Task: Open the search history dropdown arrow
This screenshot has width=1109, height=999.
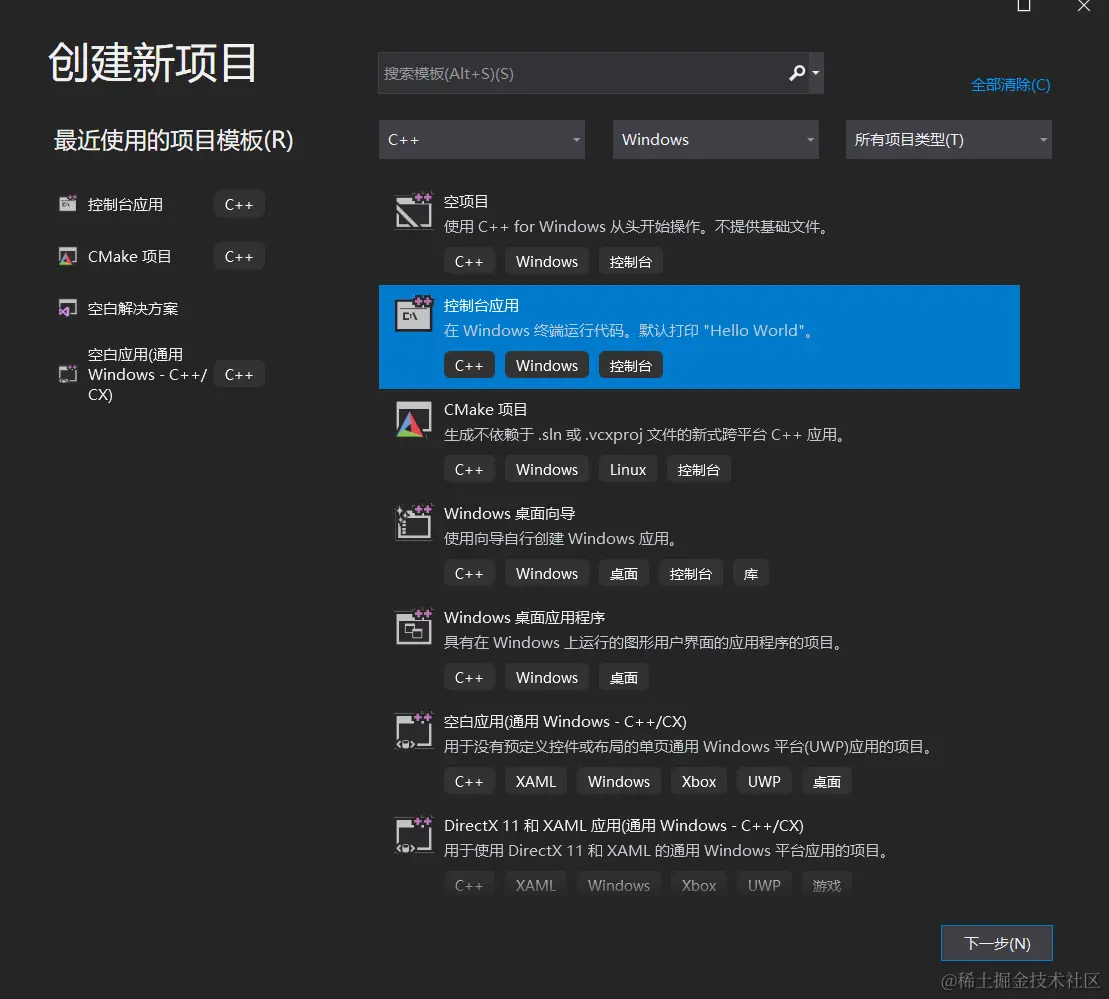Action: [816, 72]
